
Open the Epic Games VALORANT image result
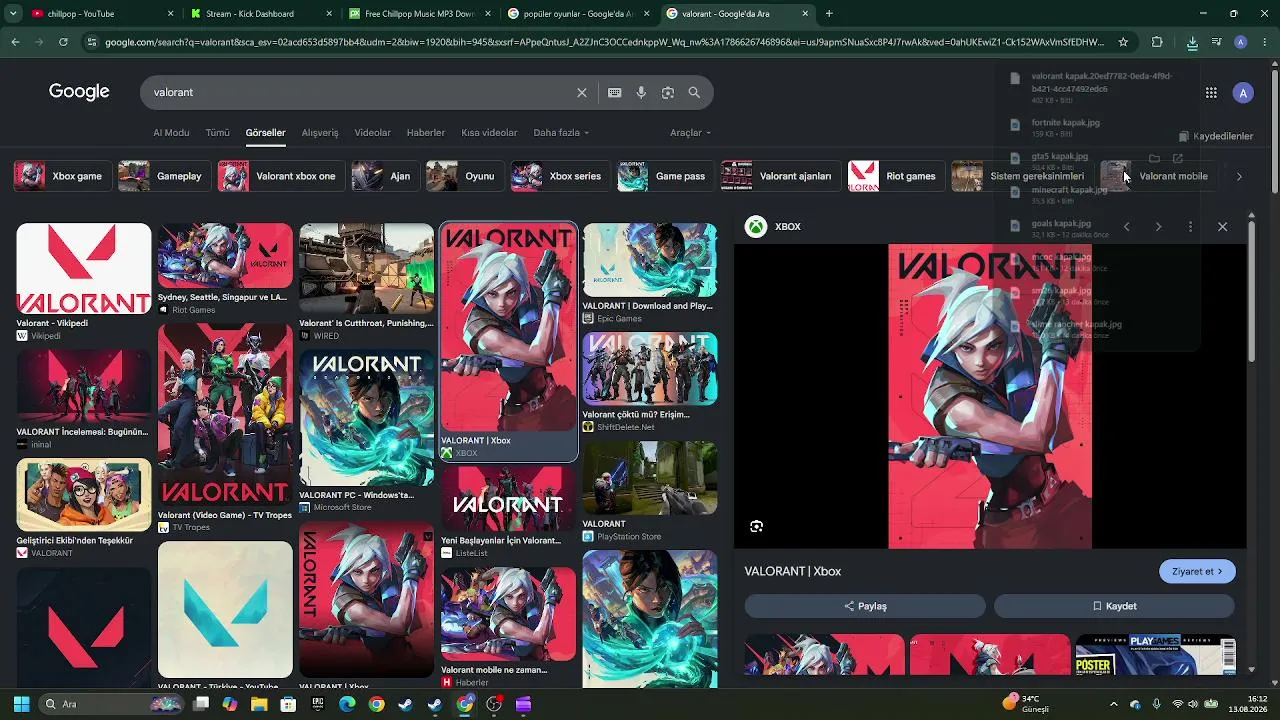650,273
